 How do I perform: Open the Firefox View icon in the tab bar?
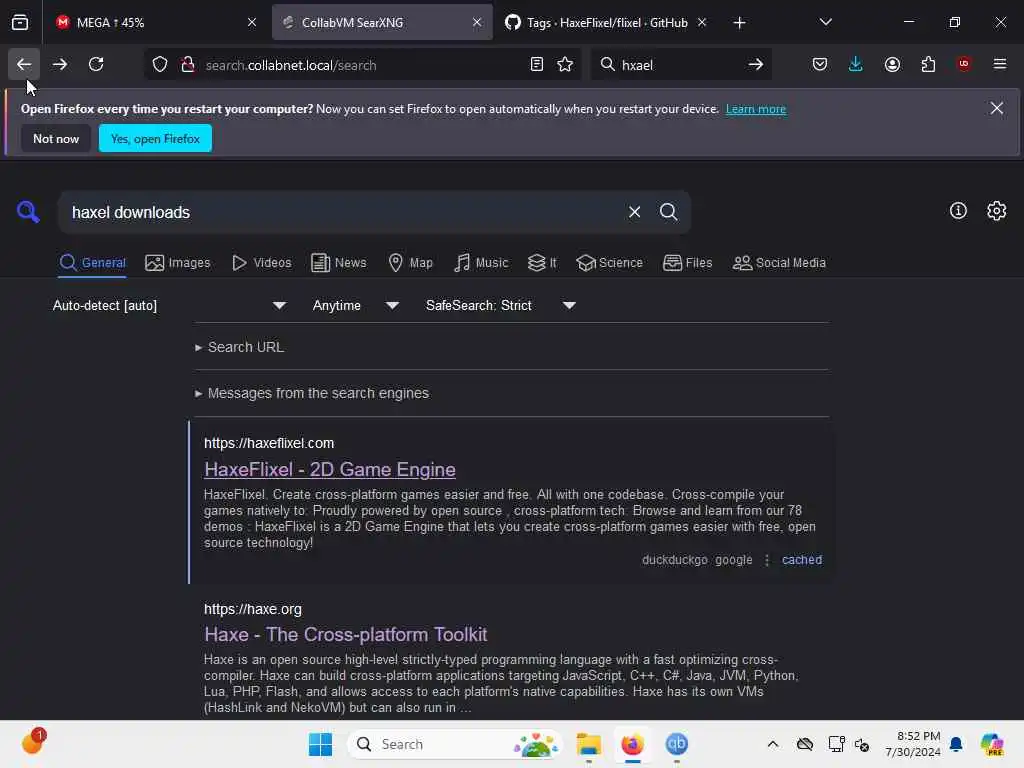pyautogui.click(x=20, y=22)
